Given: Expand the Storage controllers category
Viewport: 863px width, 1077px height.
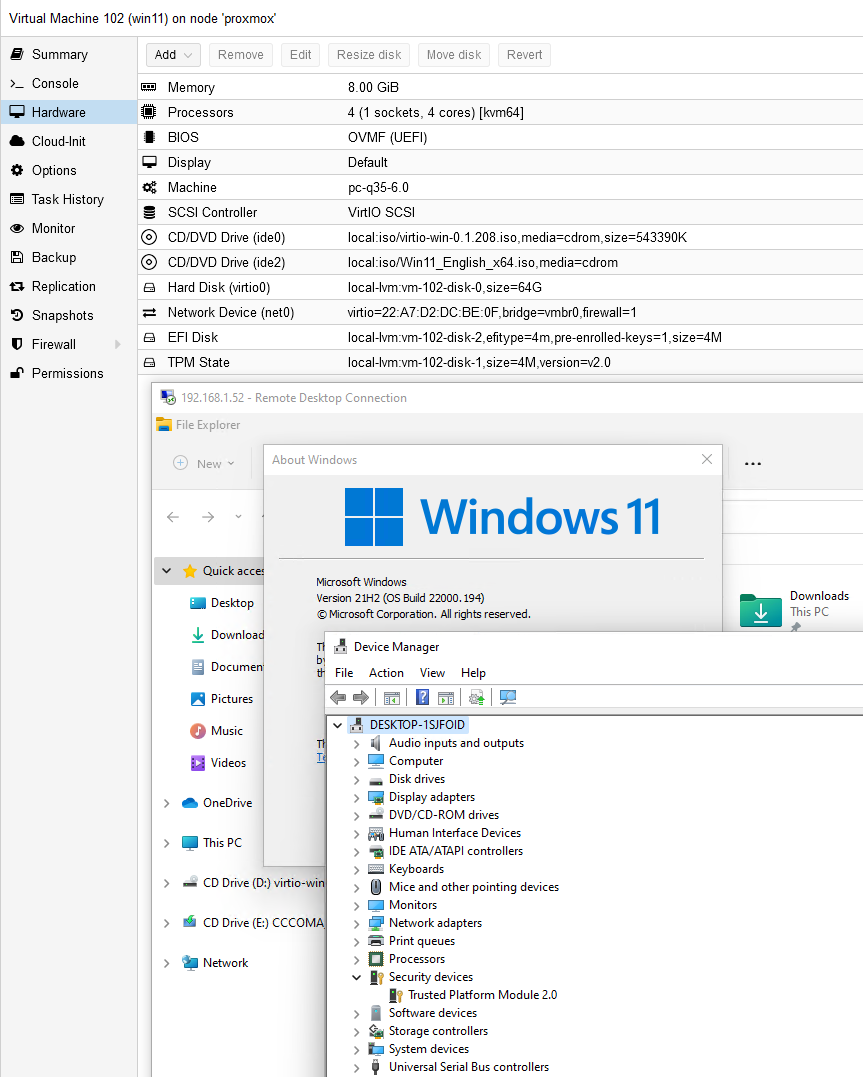Looking at the screenshot, I should click(356, 1032).
